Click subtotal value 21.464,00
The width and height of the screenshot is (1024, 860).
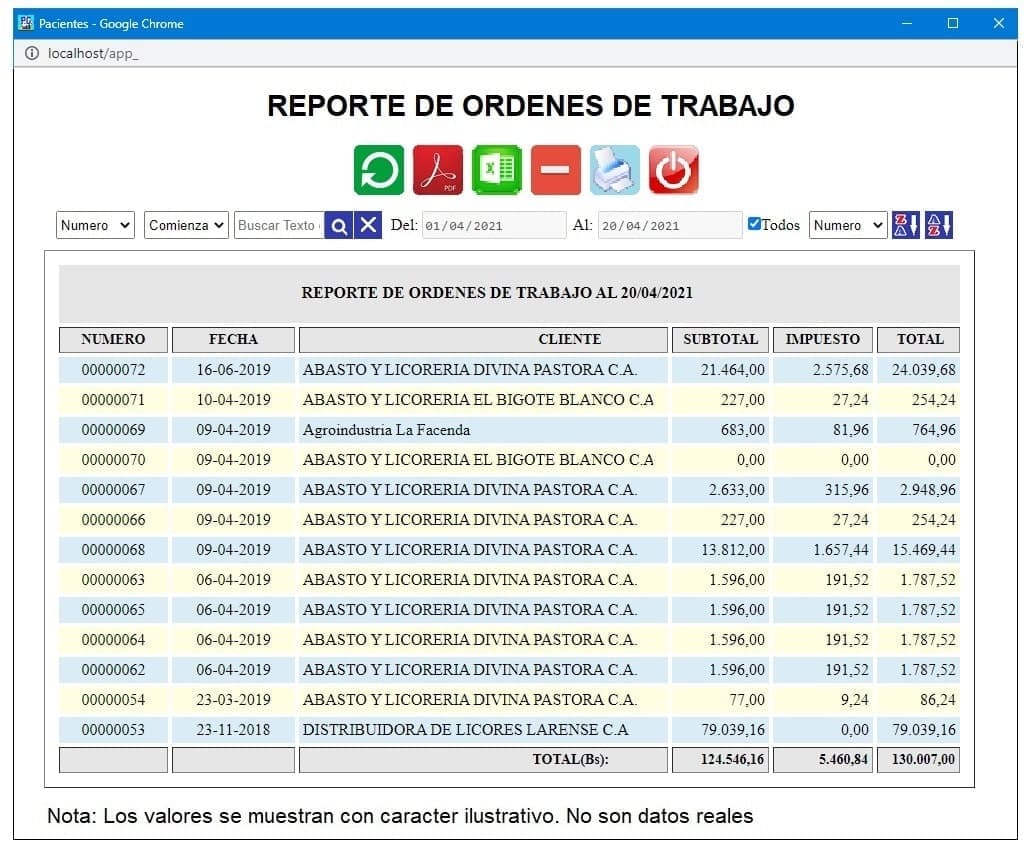[732, 370]
